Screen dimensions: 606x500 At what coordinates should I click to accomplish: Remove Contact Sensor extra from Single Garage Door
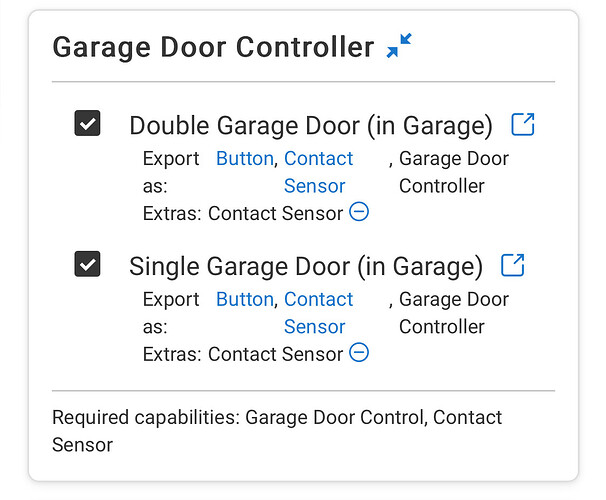[359, 352]
